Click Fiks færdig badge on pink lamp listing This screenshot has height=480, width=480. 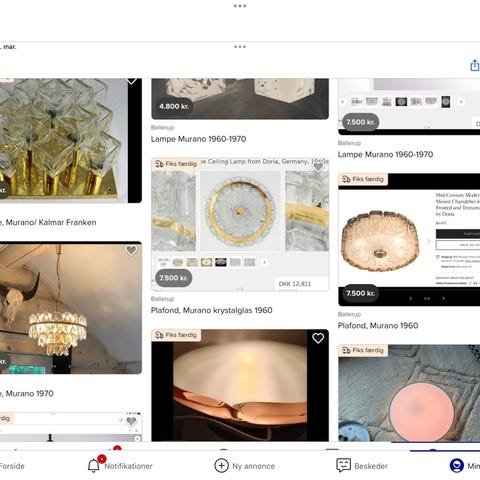pos(363,350)
